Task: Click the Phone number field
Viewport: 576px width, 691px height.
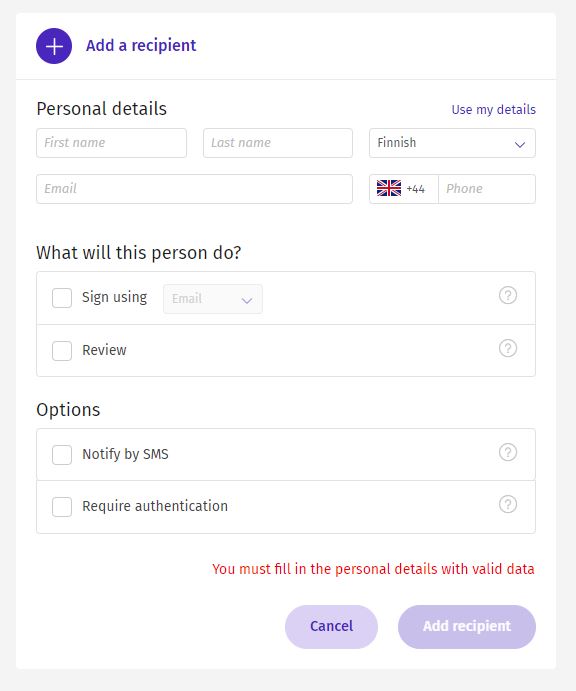Action: [487, 189]
